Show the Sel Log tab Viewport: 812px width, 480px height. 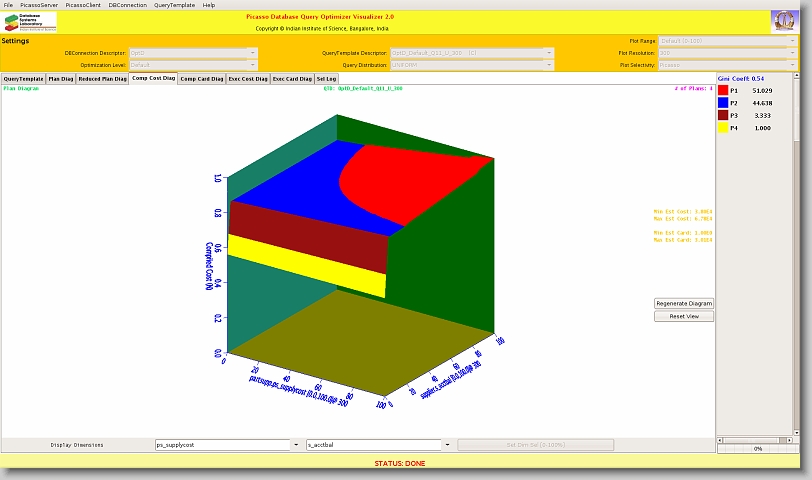(326, 78)
